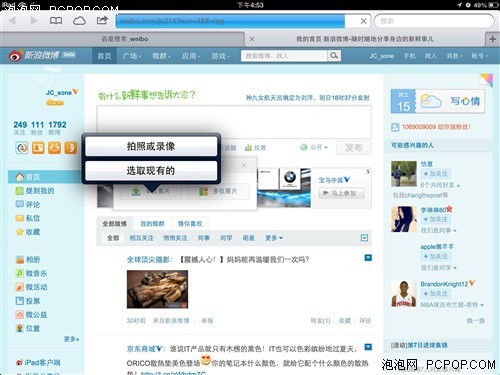
Task: Tap the Safari share arrow icon
Action: click(102, 20)
